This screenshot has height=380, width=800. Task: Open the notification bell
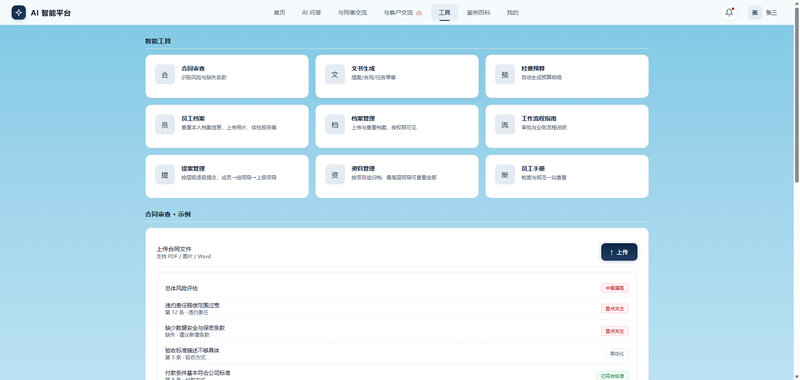729,13
